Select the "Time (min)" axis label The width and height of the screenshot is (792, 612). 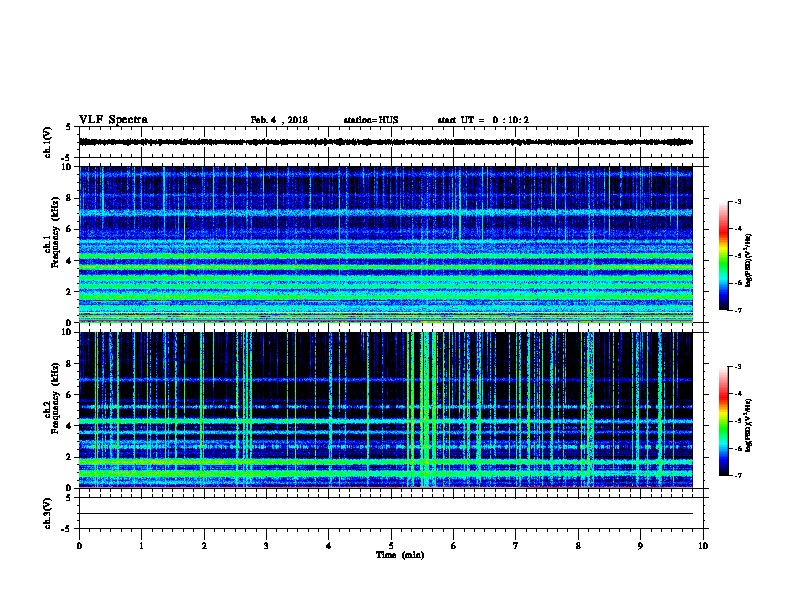[400, 555]
